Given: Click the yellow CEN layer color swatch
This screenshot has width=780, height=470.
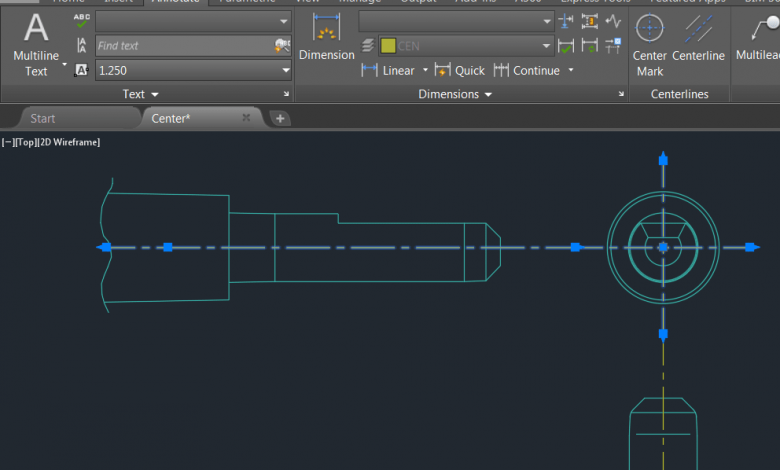Looking at the screenshot, I should 387,46.
